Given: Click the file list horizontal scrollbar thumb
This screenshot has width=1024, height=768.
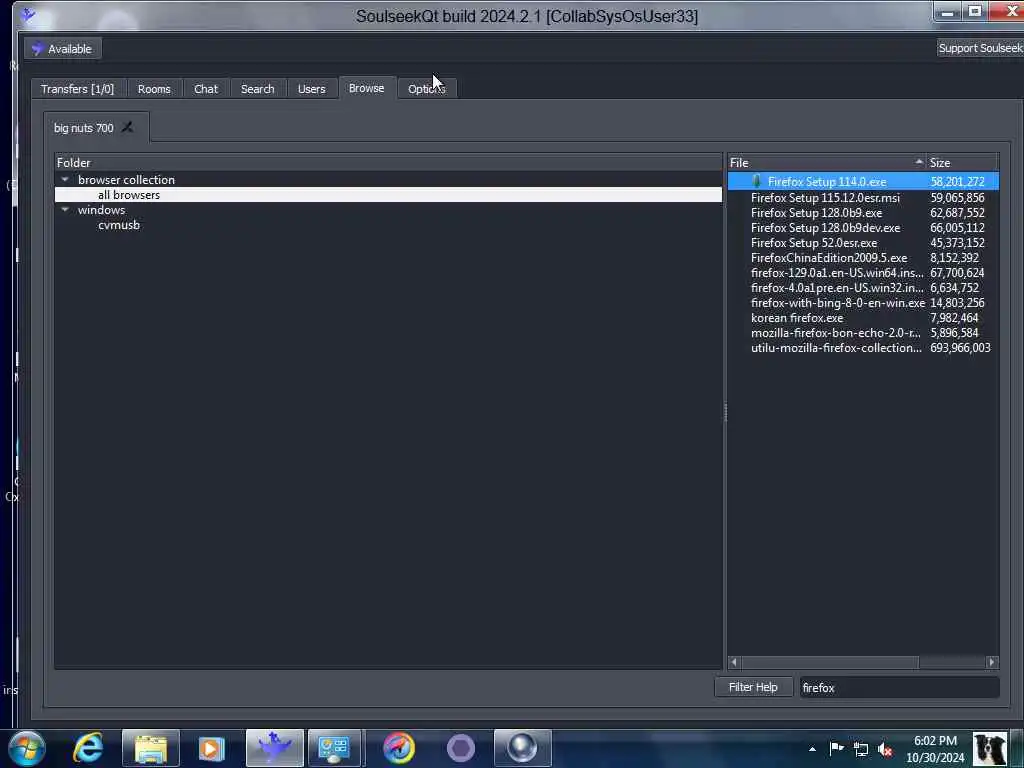Looking at the screenshot, I should click(x=829, y=662).
